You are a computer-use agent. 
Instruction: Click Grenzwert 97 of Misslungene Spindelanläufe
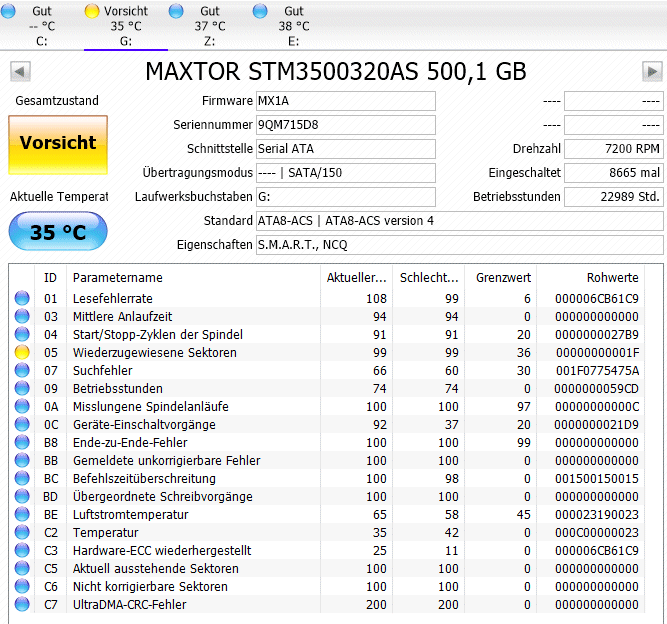click(x=524, y=407)
